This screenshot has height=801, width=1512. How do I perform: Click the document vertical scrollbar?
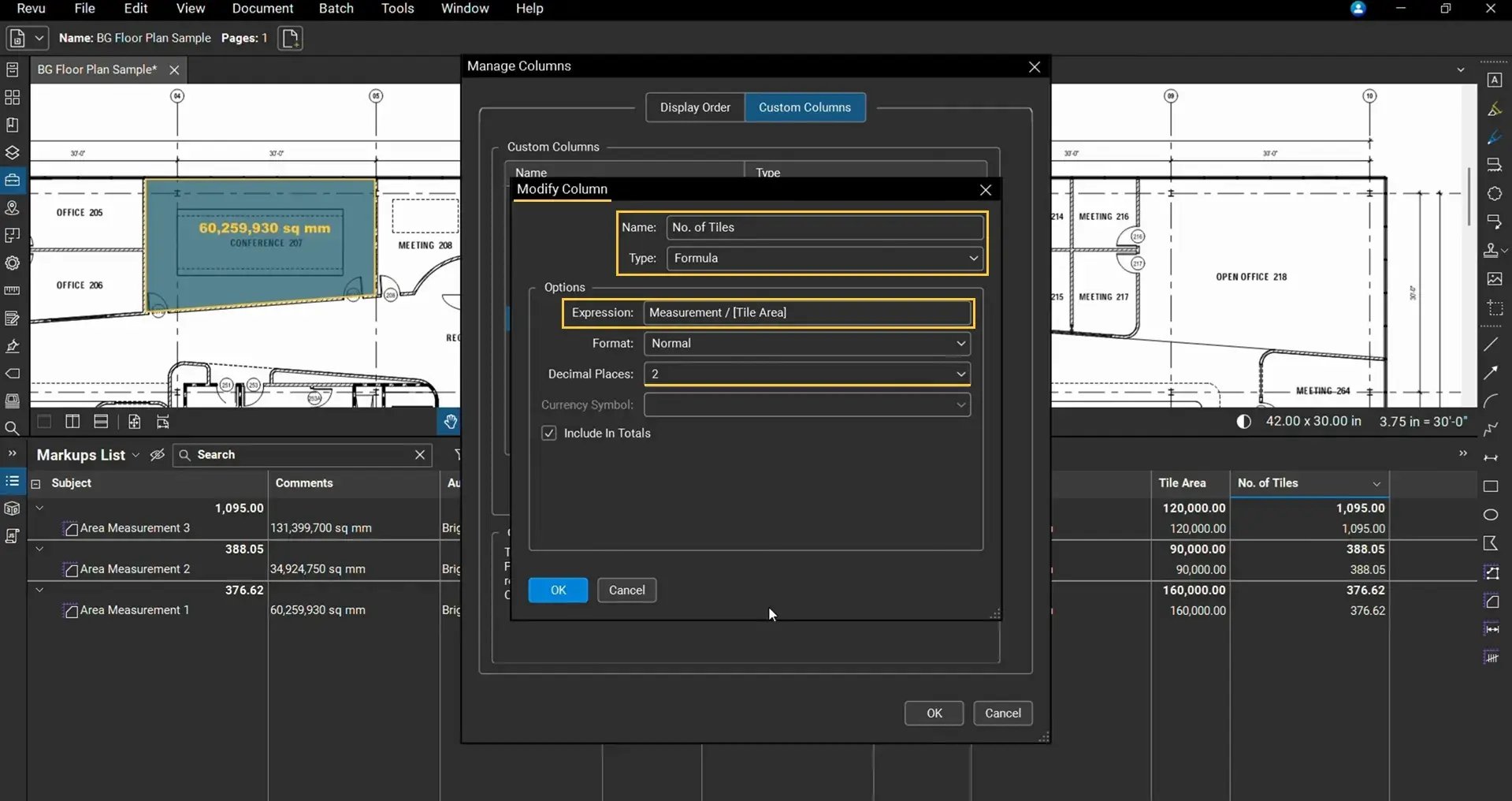(x=1469, y=197)
